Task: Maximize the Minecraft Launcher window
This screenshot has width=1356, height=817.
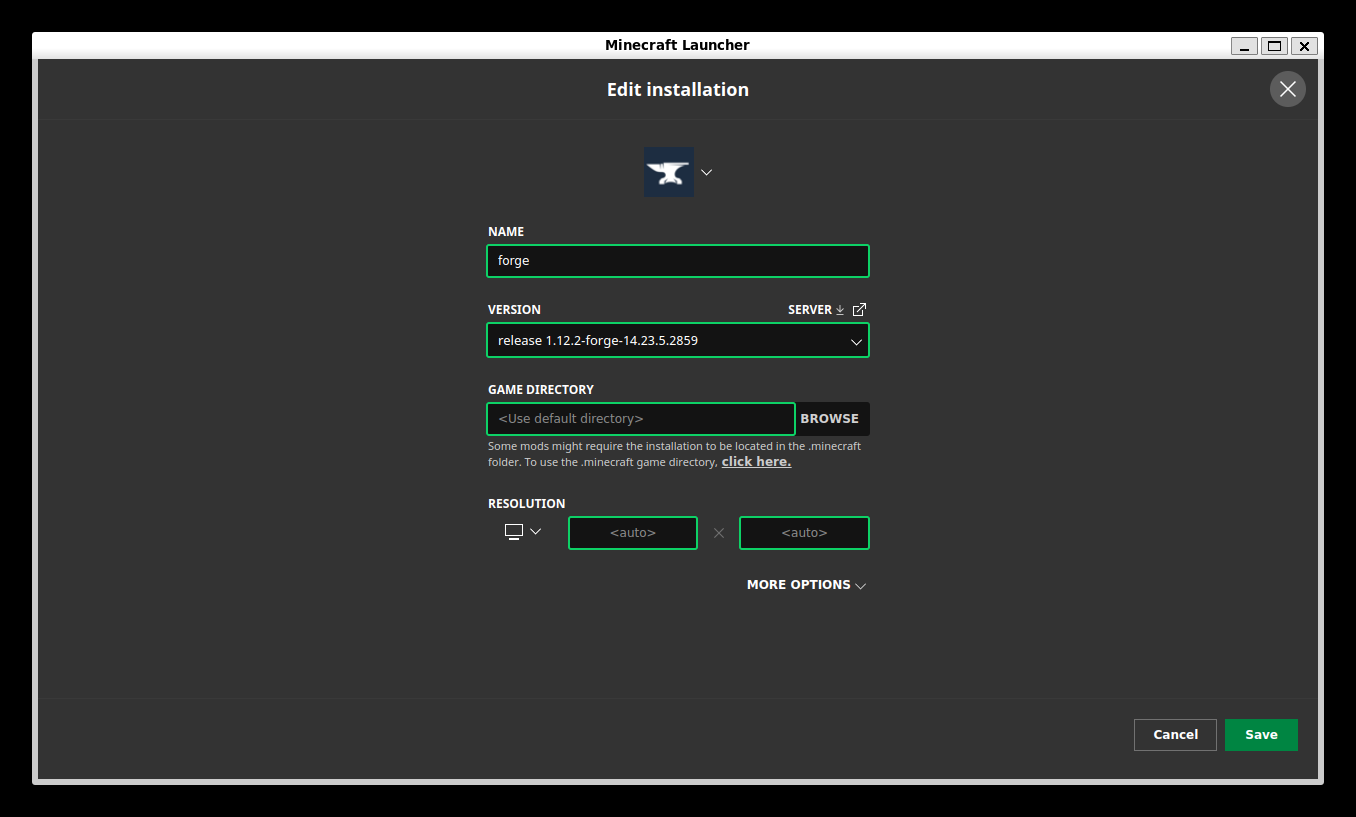Action: pyautogui.click(x=1274, y=46)
